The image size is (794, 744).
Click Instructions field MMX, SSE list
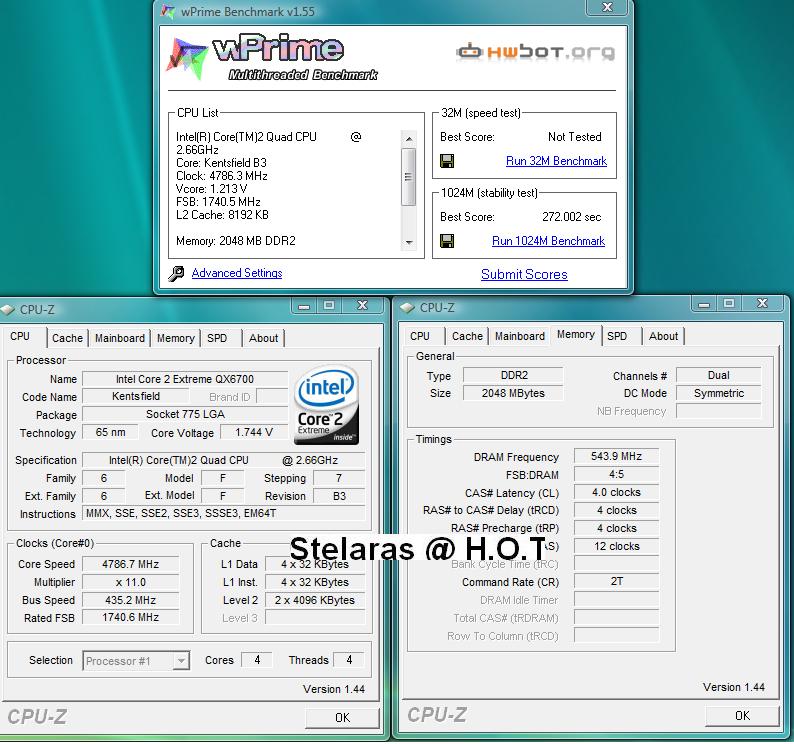[x=223, y=514]
